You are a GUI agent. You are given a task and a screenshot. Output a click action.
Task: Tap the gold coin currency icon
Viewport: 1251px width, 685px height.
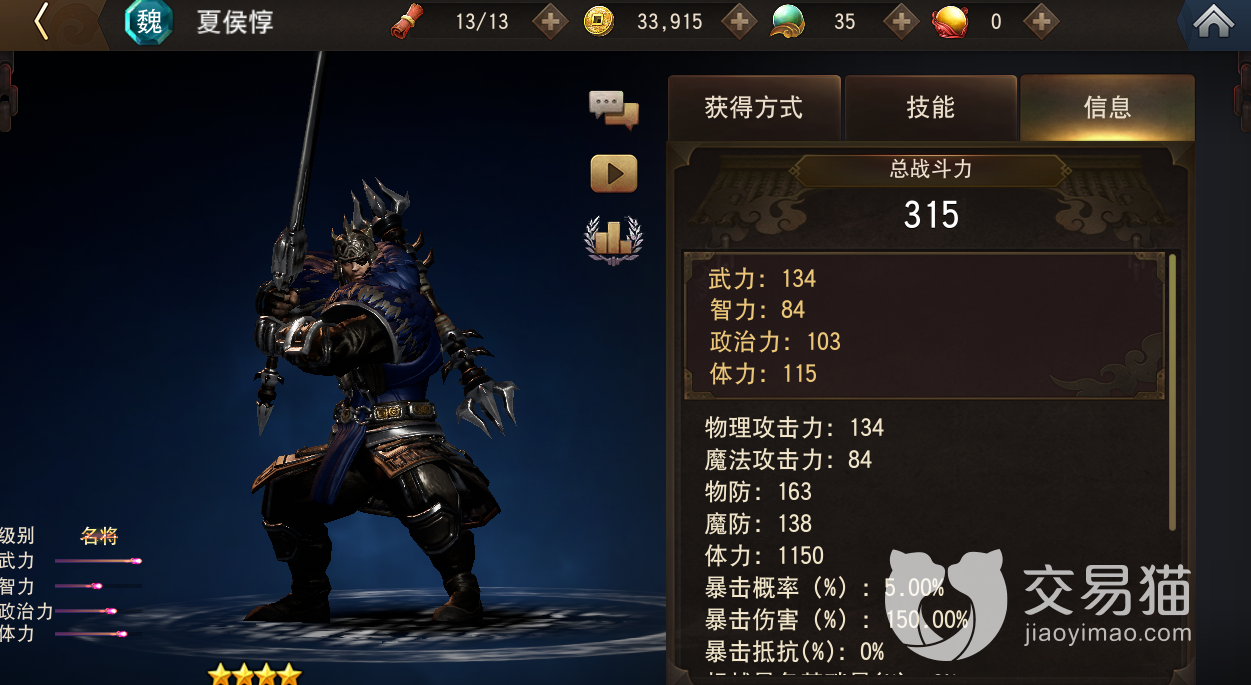click(x=598, y=21)
